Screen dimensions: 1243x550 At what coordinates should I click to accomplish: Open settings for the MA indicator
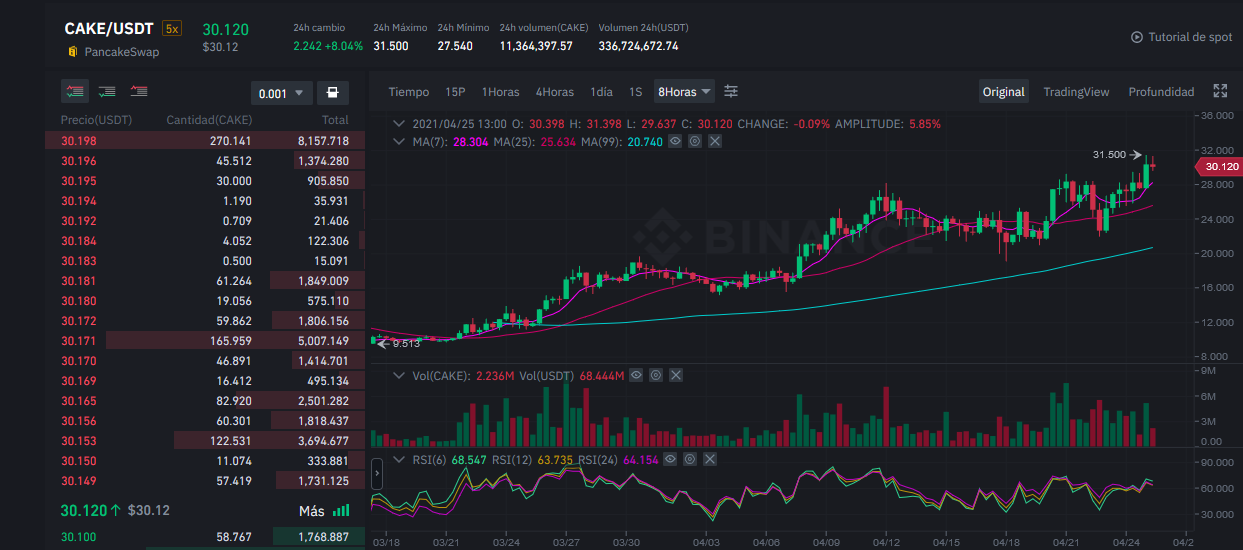(x=695, y=142)
